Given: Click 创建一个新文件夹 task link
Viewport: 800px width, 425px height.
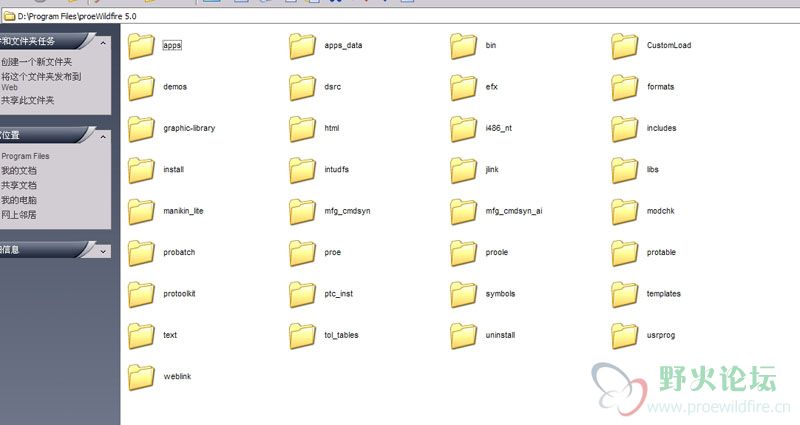Looking at the screenshot, I should (36, 62).
